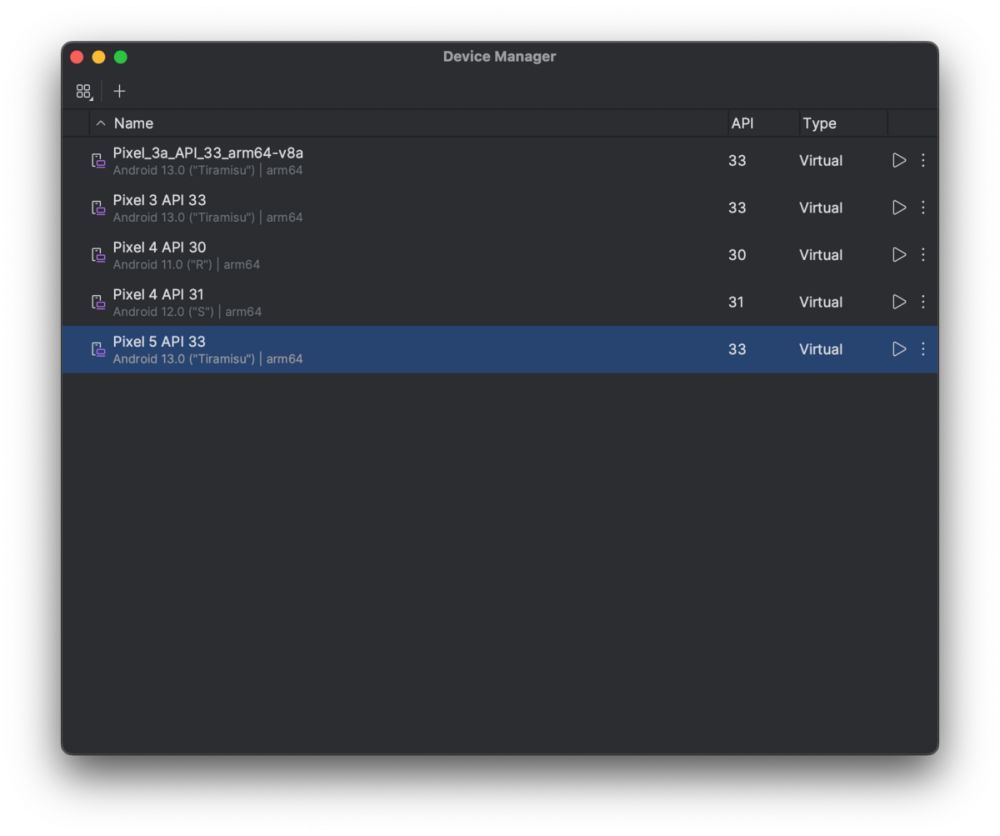Click device icon for Pixel 5 API 33
The image size is (1000, 836).
point(98,349)
